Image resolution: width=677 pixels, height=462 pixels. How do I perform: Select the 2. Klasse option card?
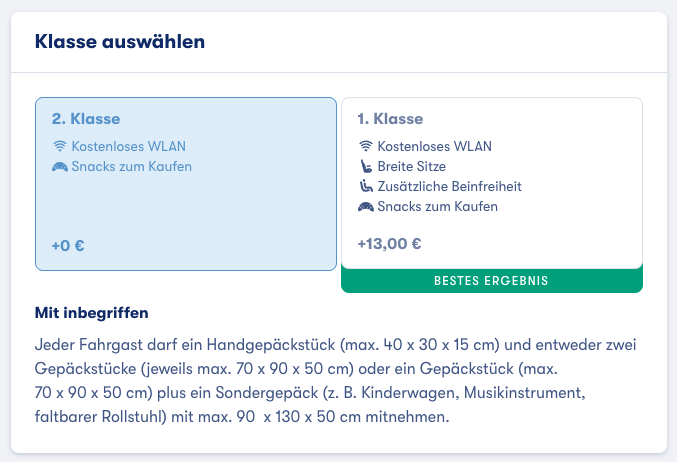186,184
